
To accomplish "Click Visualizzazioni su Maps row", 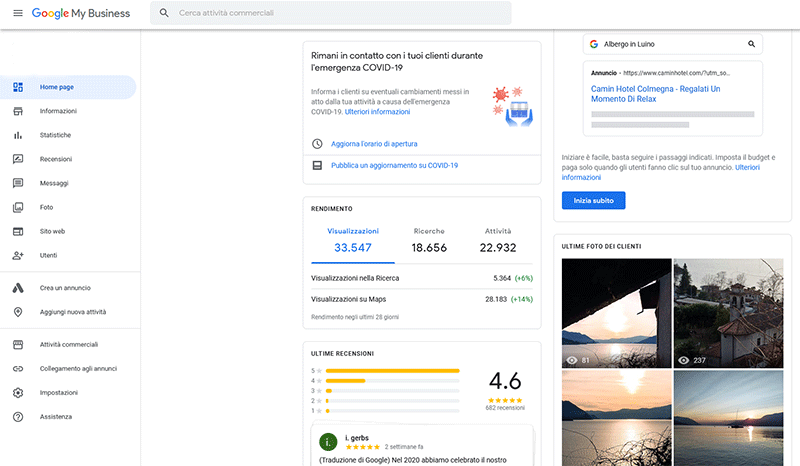I will pyautogui.click(x=422, y=299).
